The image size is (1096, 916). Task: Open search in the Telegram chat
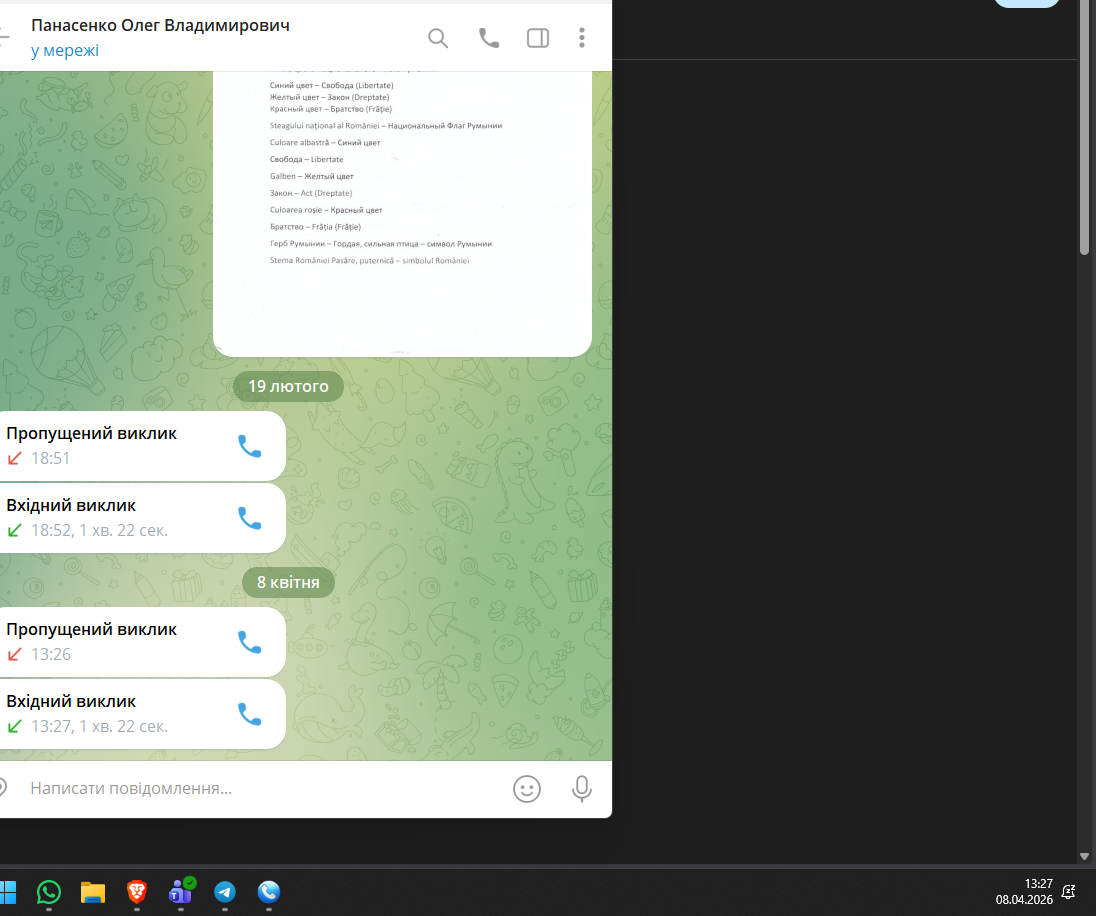tap(438, 38)
